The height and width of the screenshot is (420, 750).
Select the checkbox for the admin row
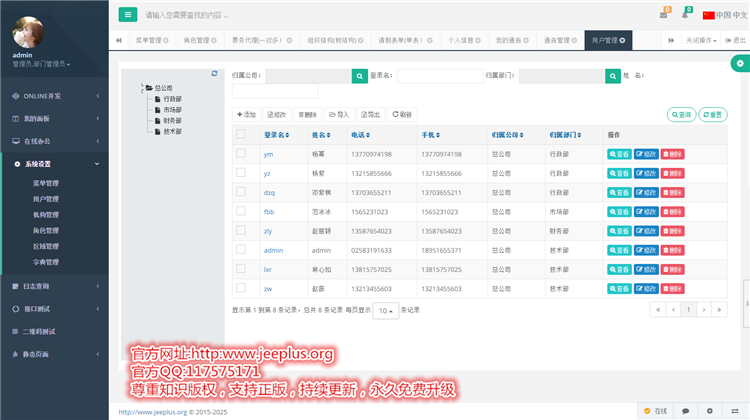coord(240,250)
